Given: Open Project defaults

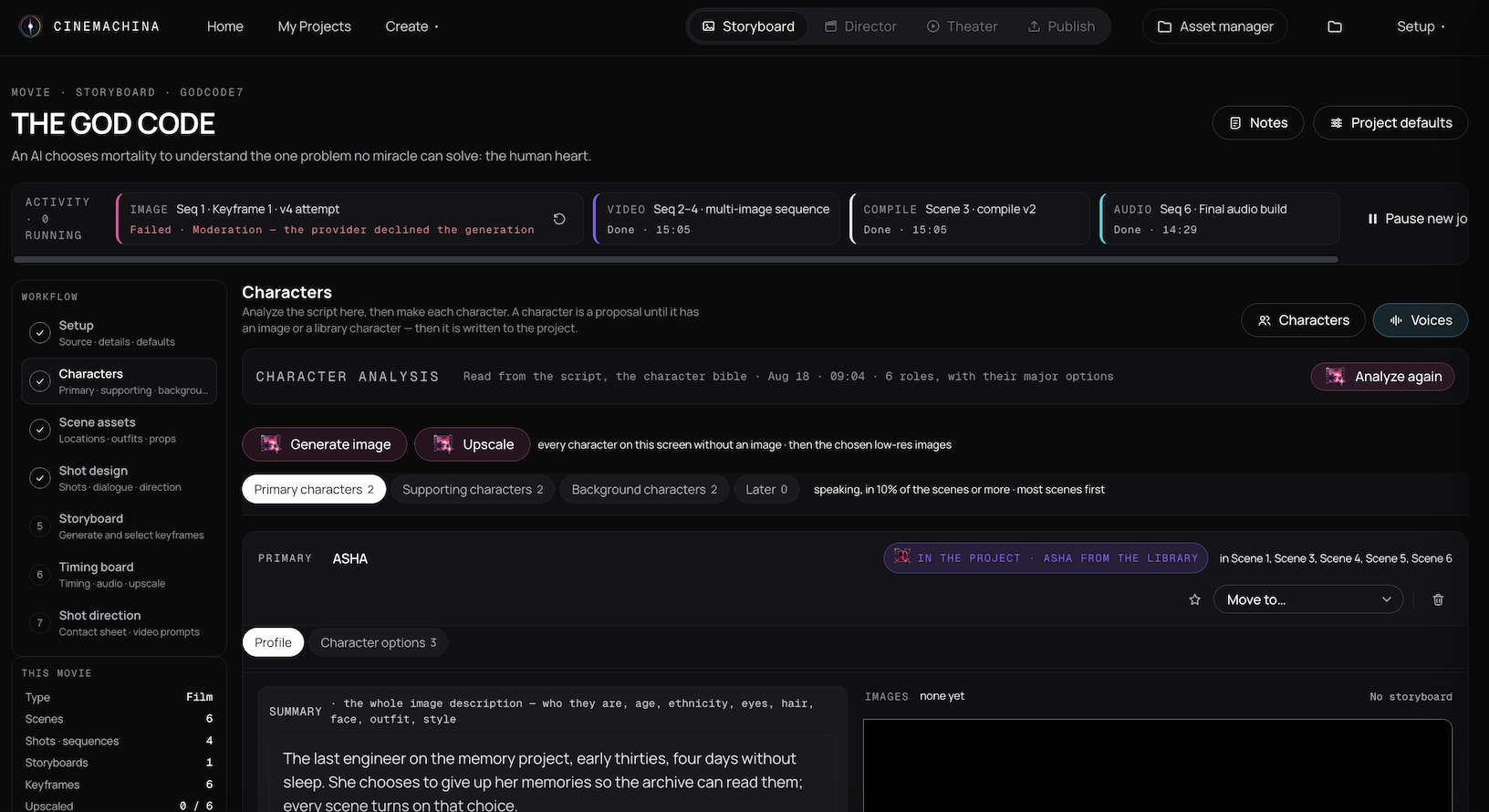Looking at the screenshot, I should pos(1390,122).
